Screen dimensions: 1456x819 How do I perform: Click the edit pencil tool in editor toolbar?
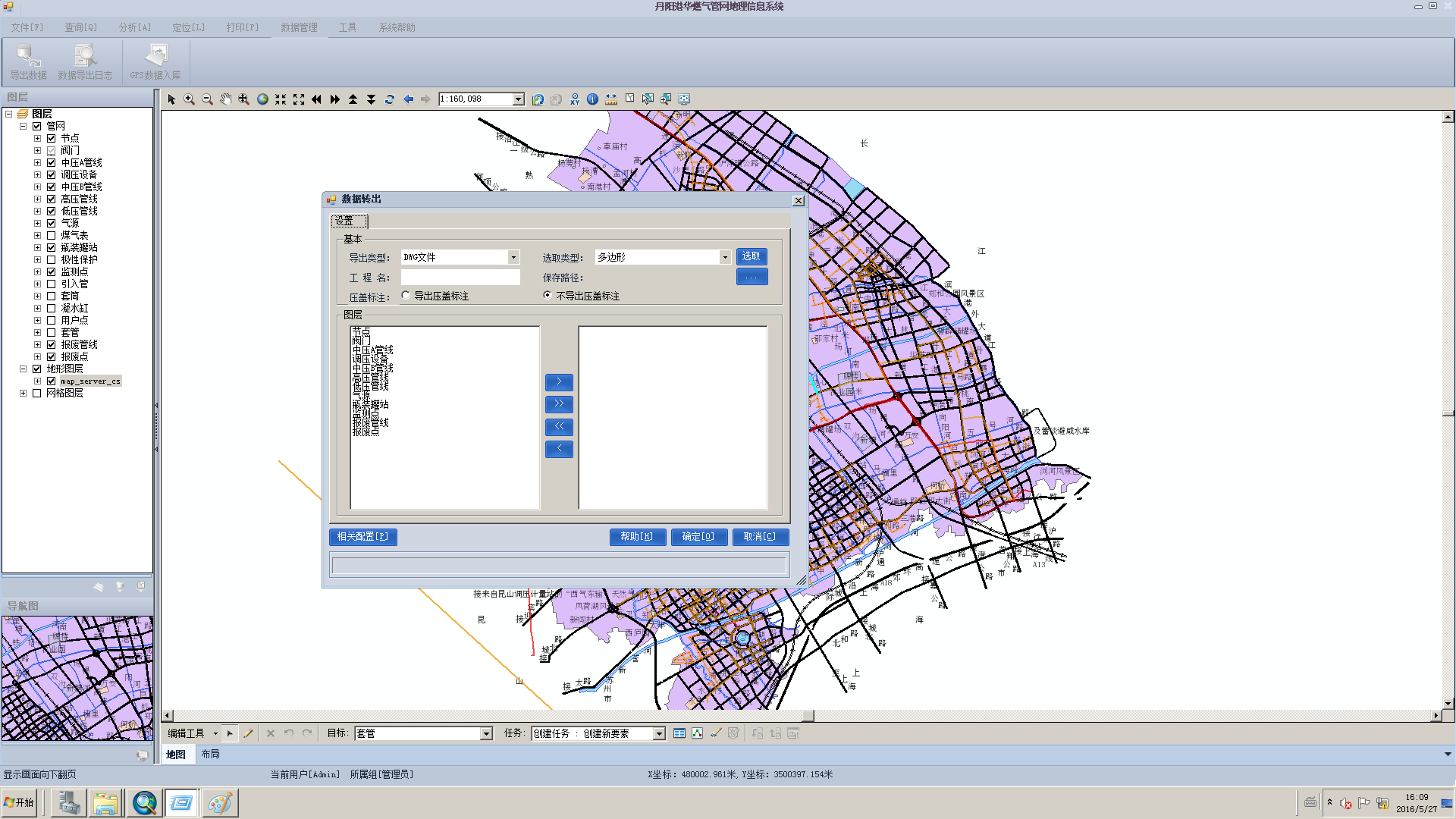click(x=248, y=733)
